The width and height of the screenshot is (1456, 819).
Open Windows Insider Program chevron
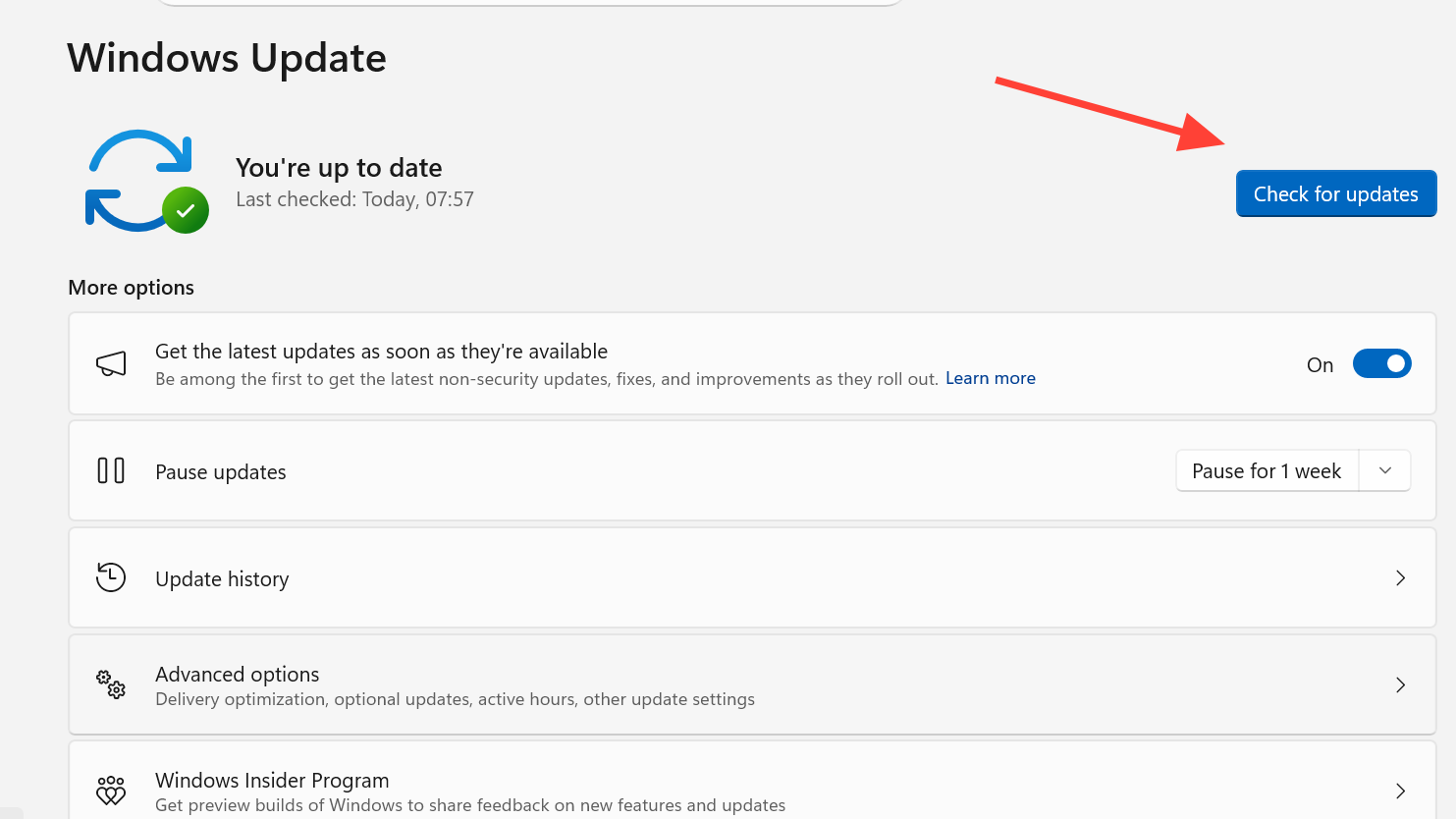click(x=1401, y=791)
